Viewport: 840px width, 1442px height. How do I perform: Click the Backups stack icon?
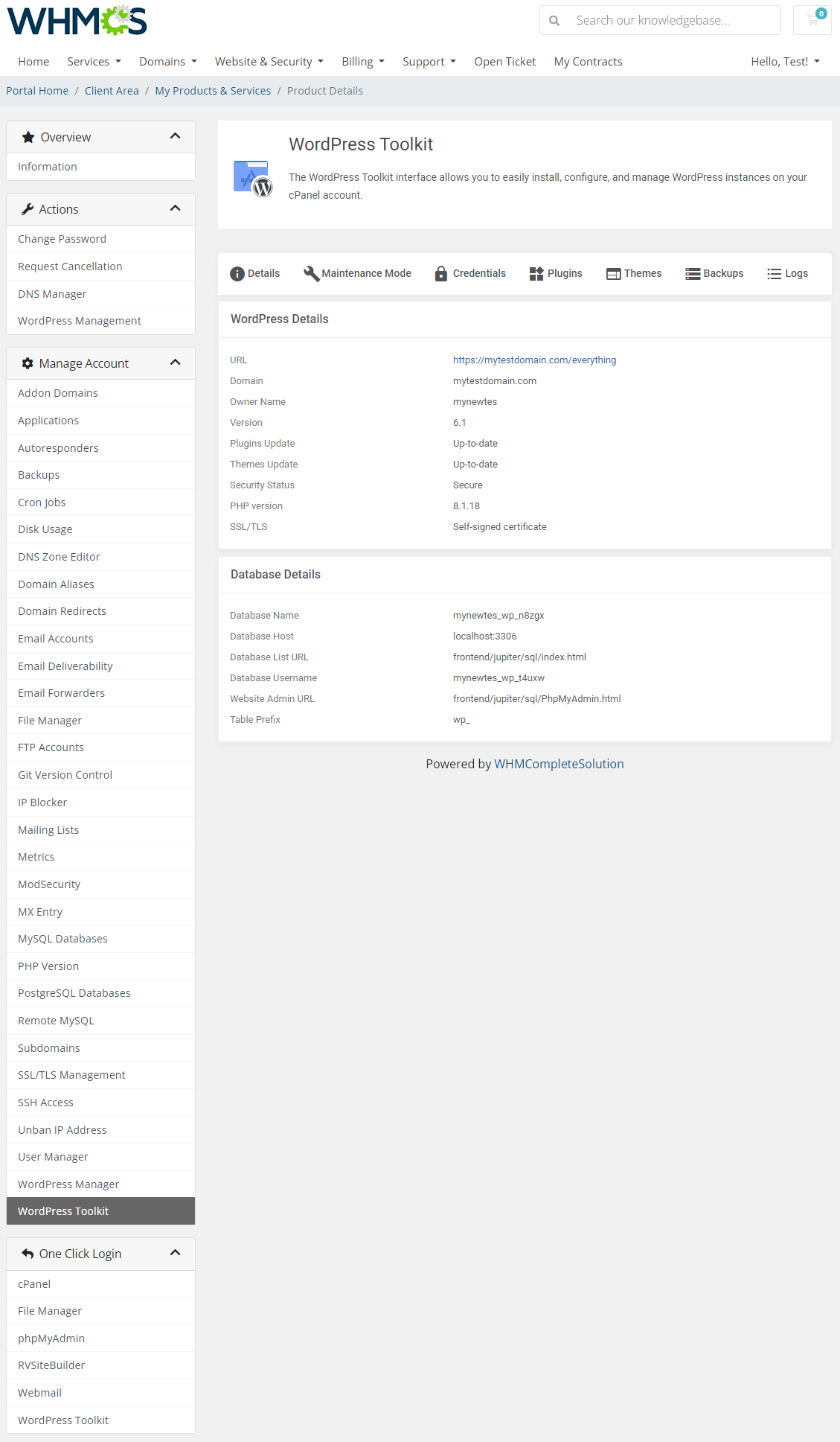pyautogui.click(x=693, y=273)
